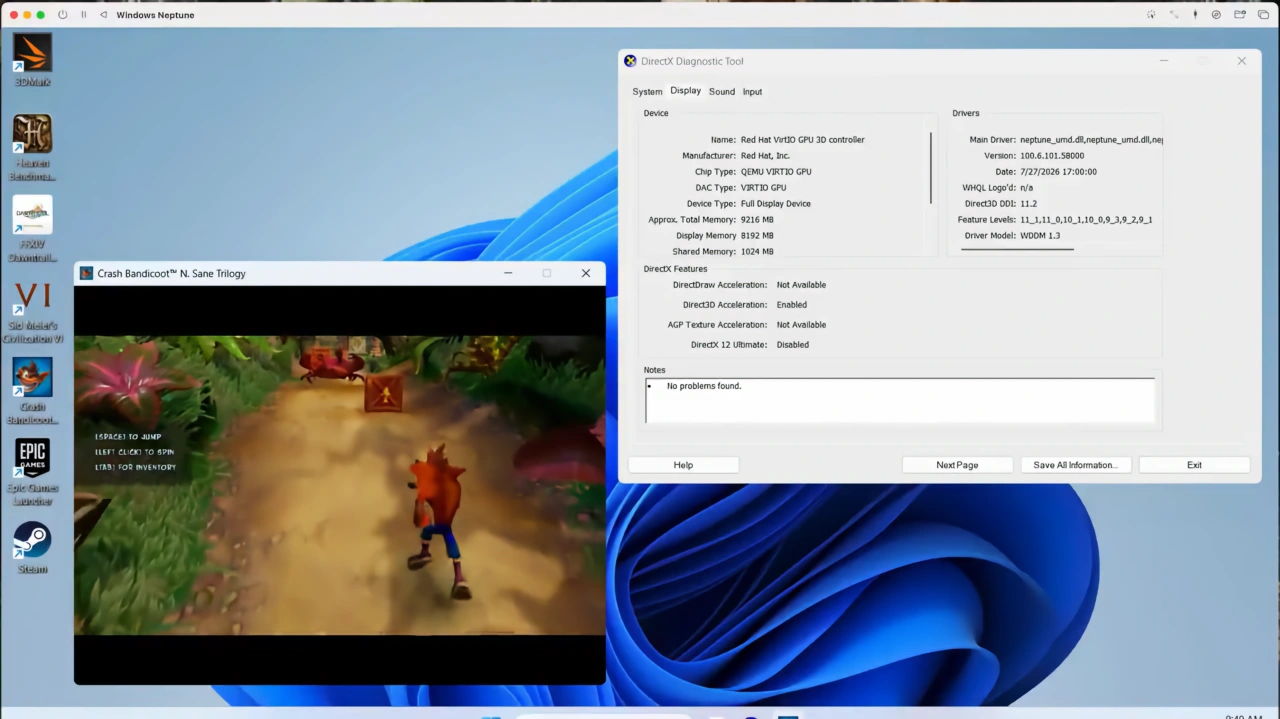1280x719 pixels.
Task: Open the Epic Games Launcher desktop icon
Action: pyautogui.click(x=32, y=472)
